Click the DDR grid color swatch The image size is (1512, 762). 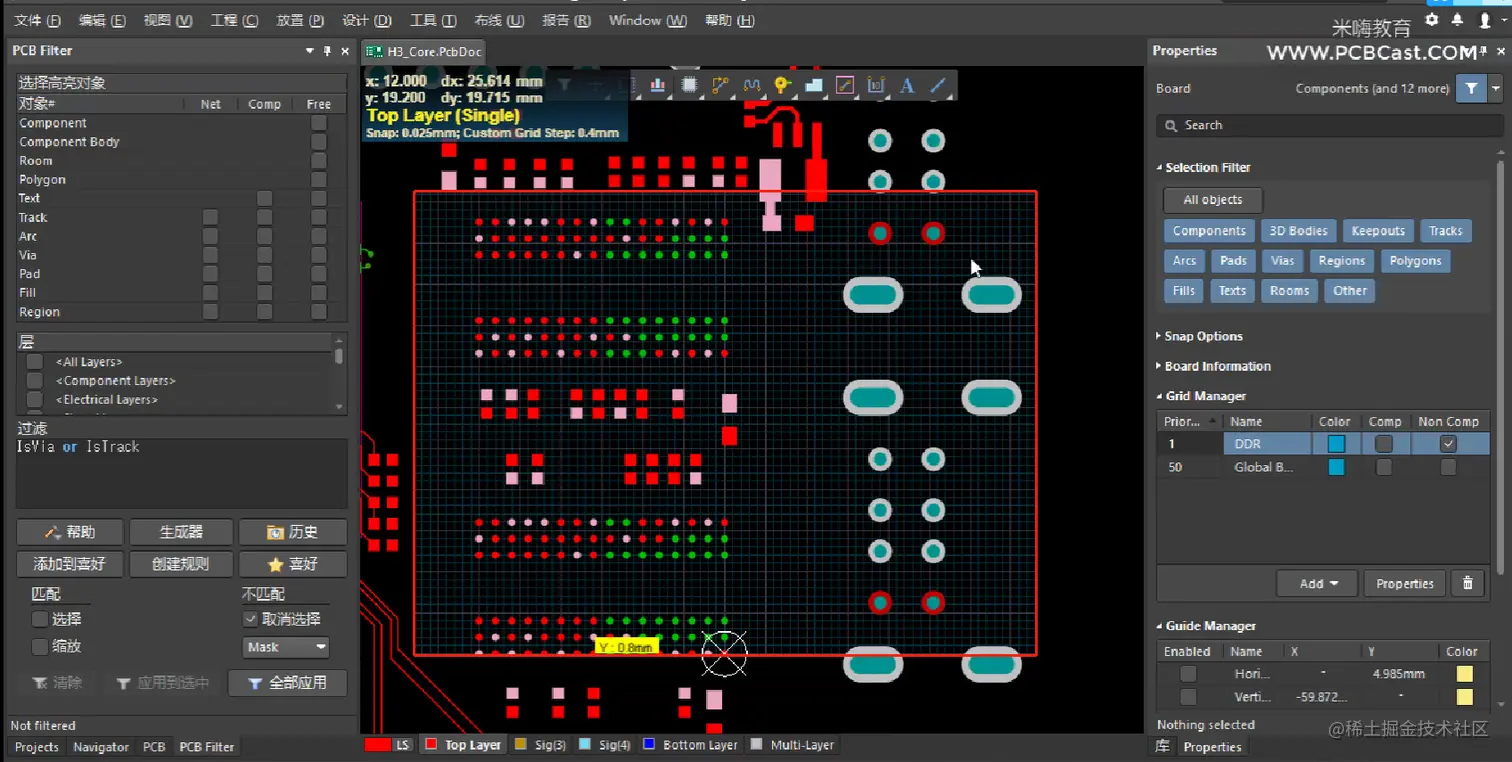pyautogui.click(x=1336, y=444)
